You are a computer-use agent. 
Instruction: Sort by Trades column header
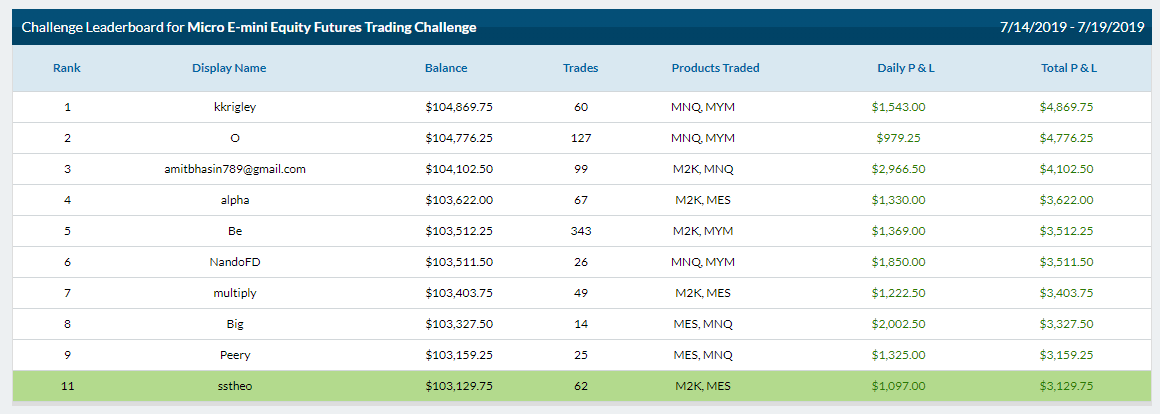pyautogui.click(x=581, y=68)
